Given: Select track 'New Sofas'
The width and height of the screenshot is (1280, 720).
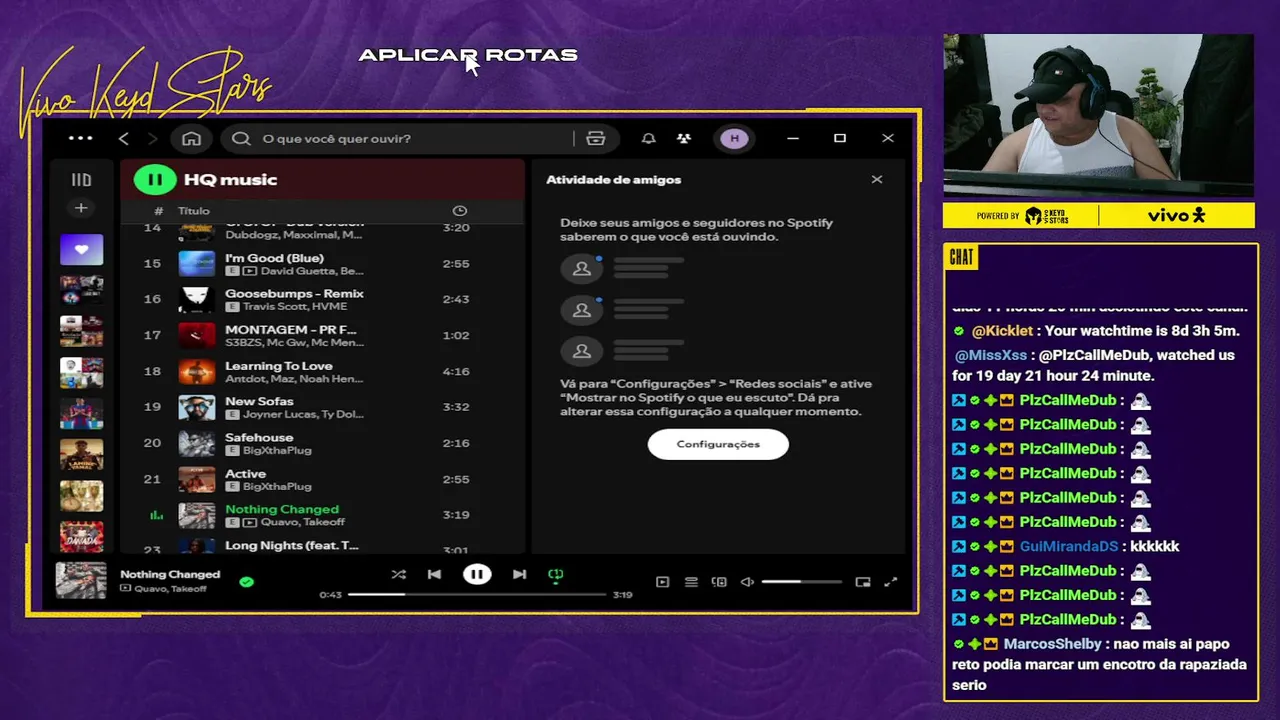Looking at the screenshot, I should (x=322, y=407).
